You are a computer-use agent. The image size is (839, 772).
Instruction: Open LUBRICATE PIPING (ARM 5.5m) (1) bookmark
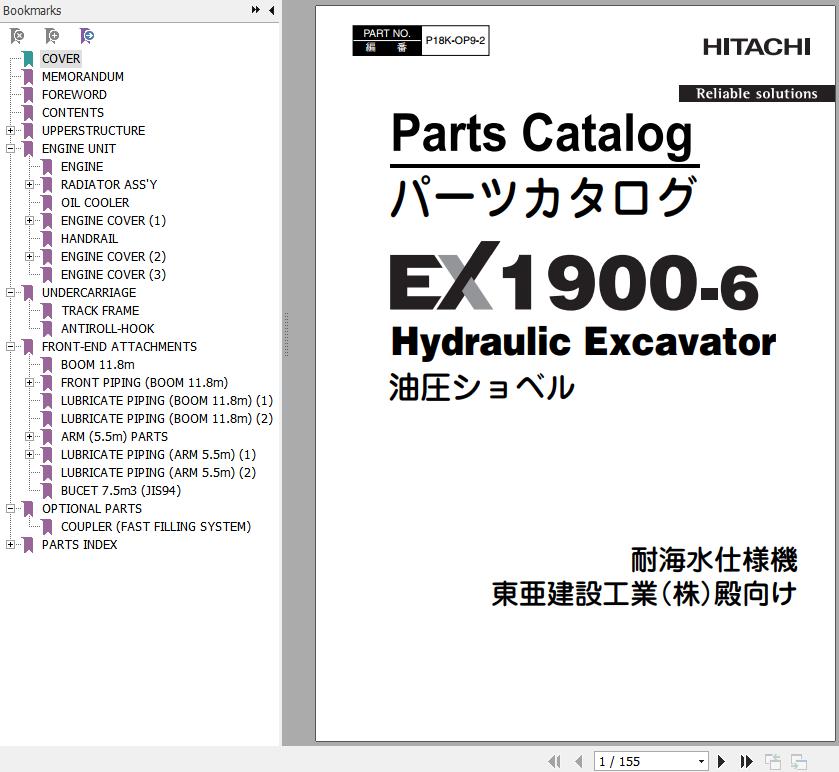click(158, 455)
